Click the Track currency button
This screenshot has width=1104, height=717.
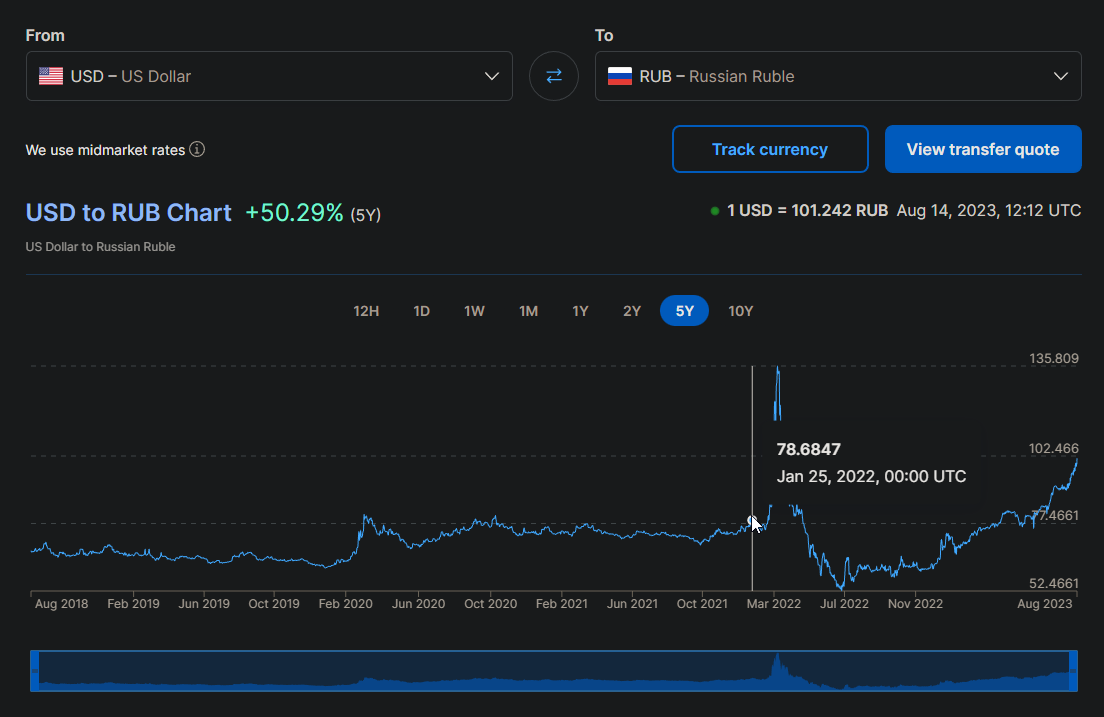769,149
